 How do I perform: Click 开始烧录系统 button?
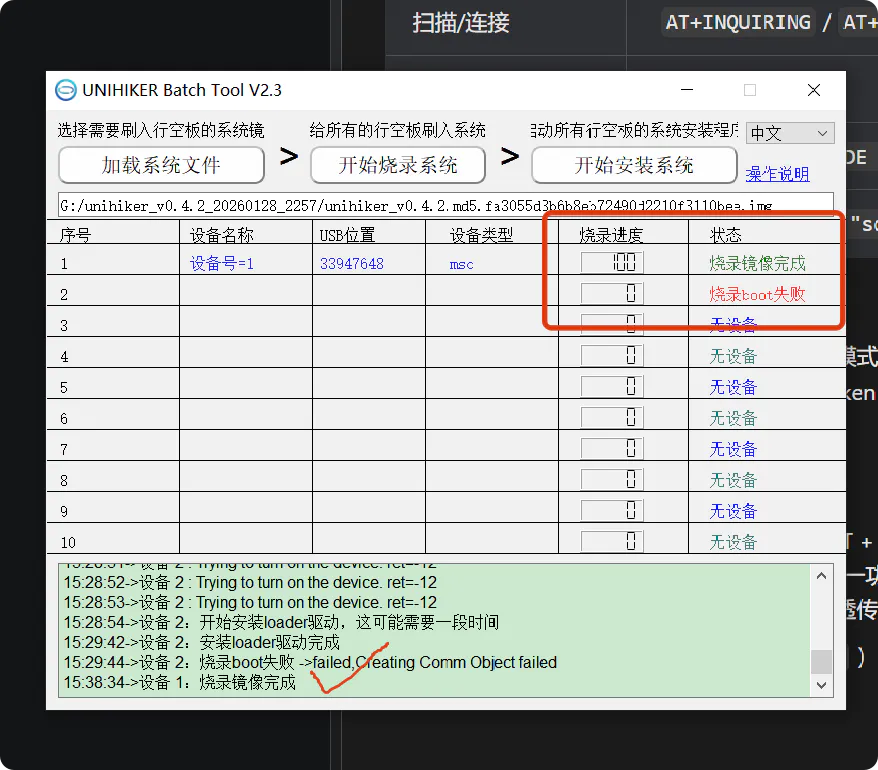(x=398, y=165)
